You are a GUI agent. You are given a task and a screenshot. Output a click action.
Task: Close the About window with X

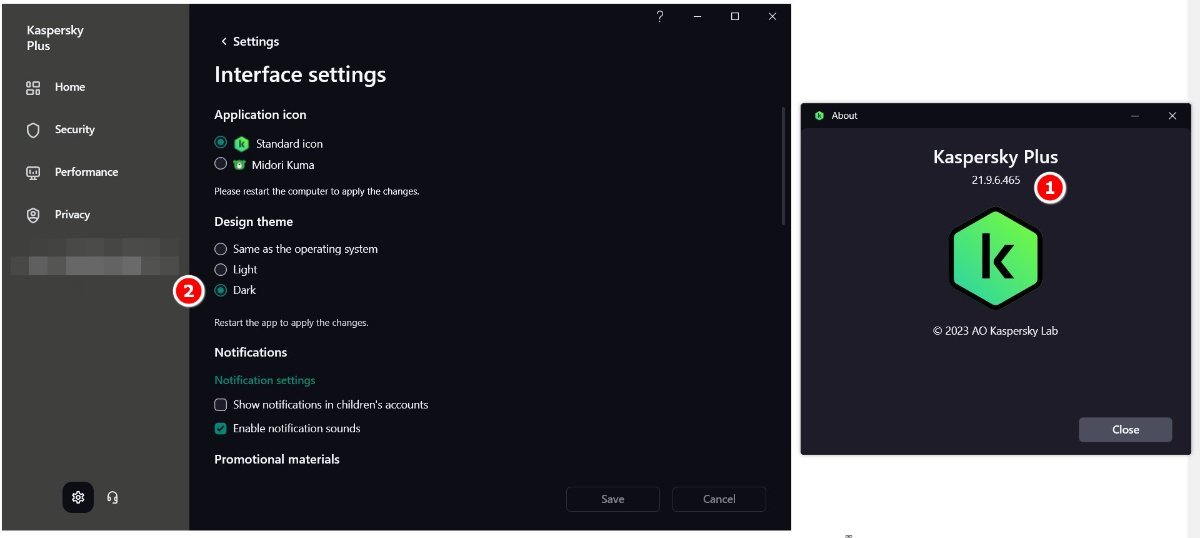click(x=1172, y=116)
